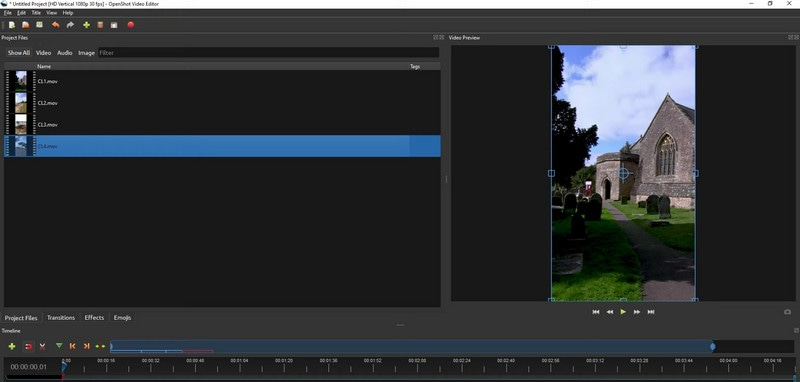Undo the last action in the toolbar
Screen dimensions: 800x382
pyautogui.click(x=56, y=24)
